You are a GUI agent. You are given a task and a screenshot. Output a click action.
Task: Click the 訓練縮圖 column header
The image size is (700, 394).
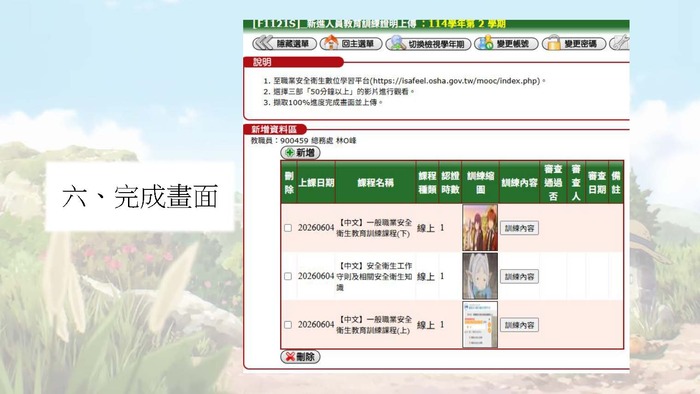click(480, 182)
